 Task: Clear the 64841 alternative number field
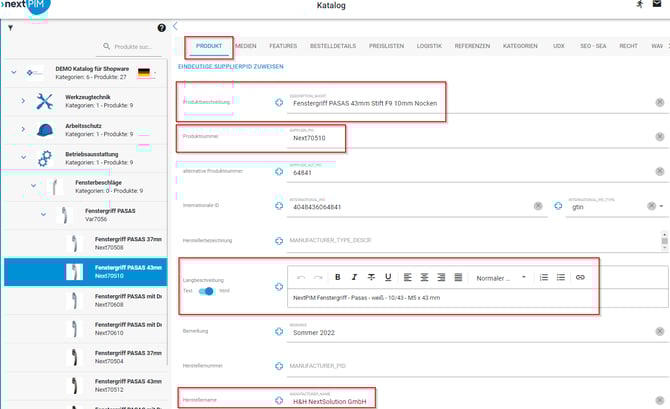(660, 171)
